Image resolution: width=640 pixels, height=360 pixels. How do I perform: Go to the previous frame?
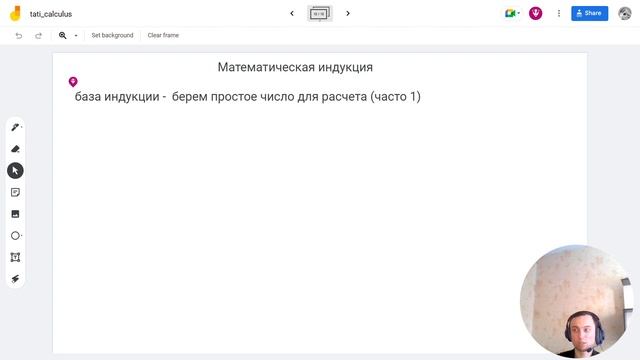tap(292, 13)
